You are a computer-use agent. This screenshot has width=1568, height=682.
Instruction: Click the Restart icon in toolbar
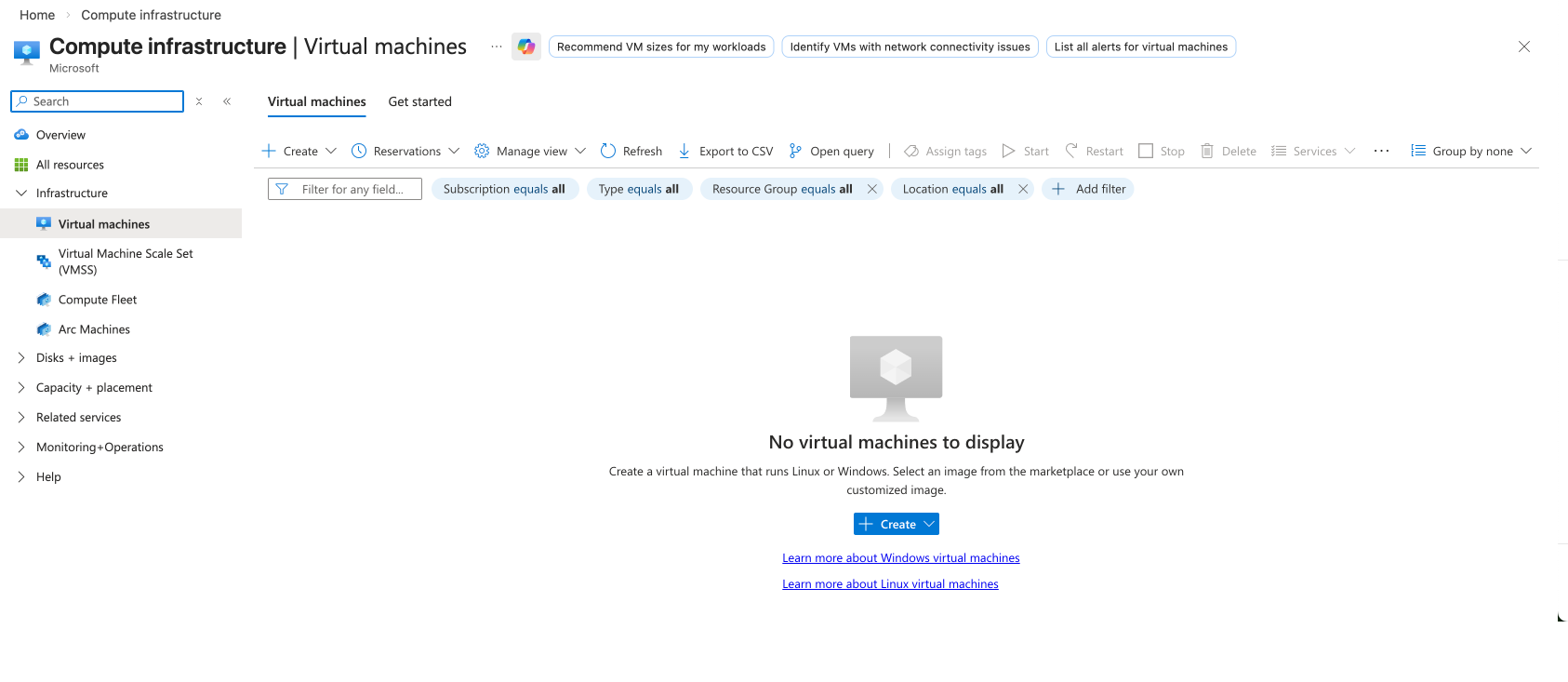pos(1071,151)
